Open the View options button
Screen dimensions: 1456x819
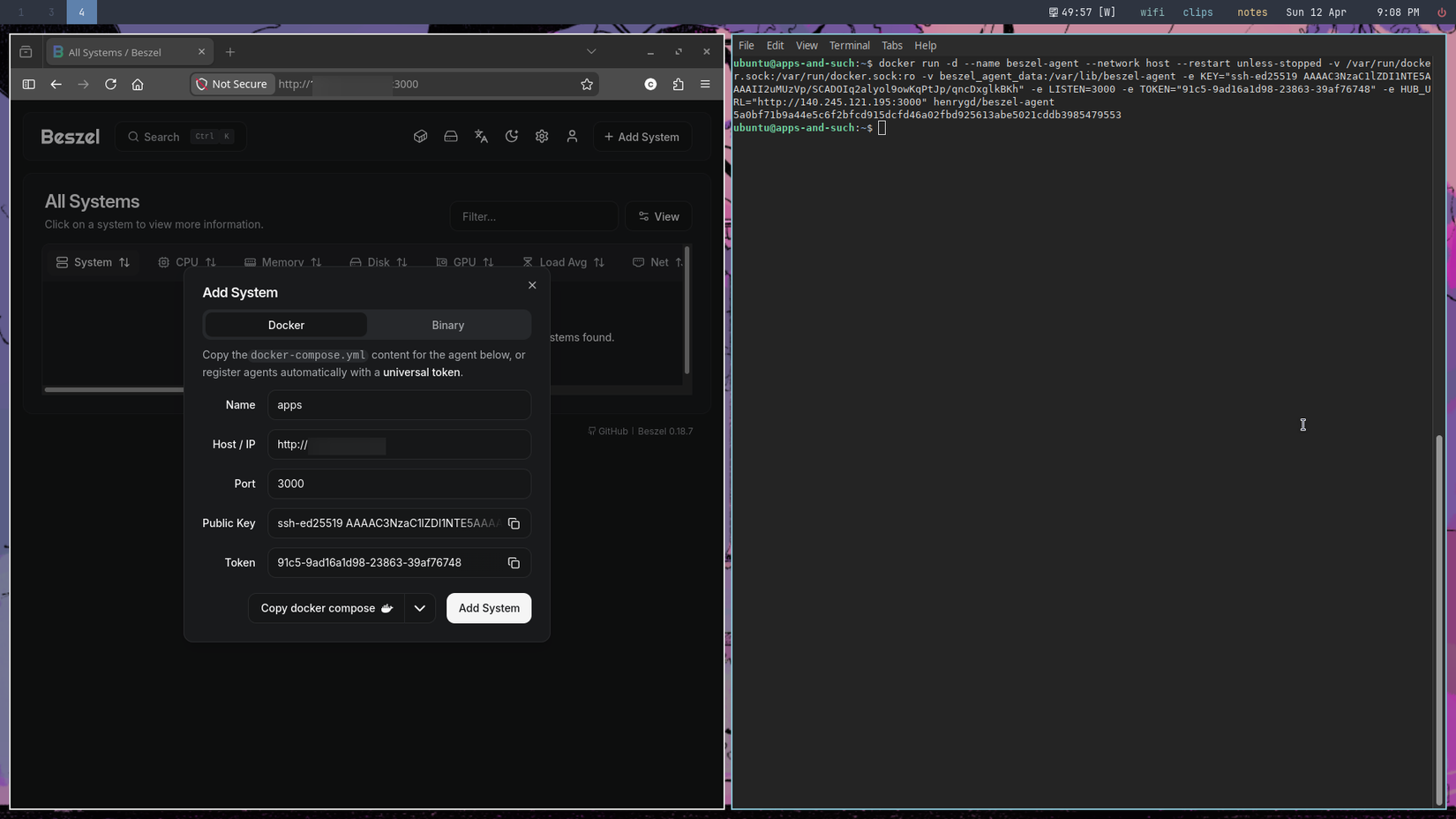(659, 216)
